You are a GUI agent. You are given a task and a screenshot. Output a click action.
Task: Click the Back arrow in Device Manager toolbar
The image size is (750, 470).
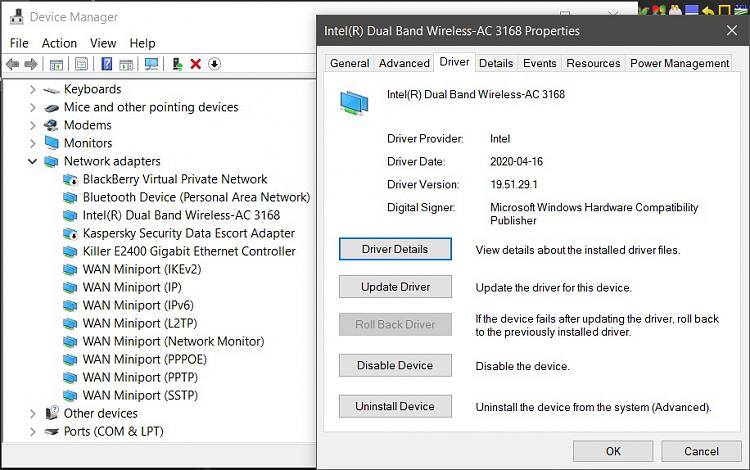pos(12,64)
